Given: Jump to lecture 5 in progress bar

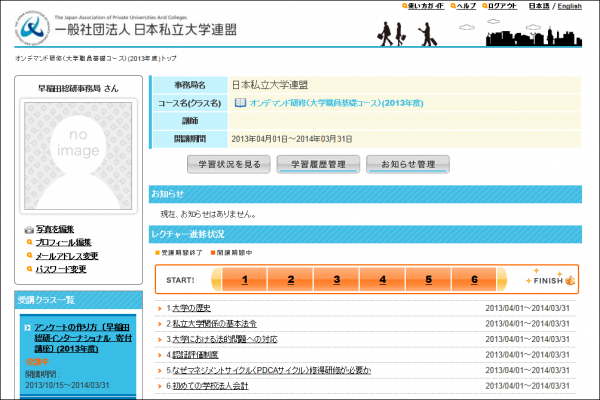Looking at the screenshot, I should point(429,279).
